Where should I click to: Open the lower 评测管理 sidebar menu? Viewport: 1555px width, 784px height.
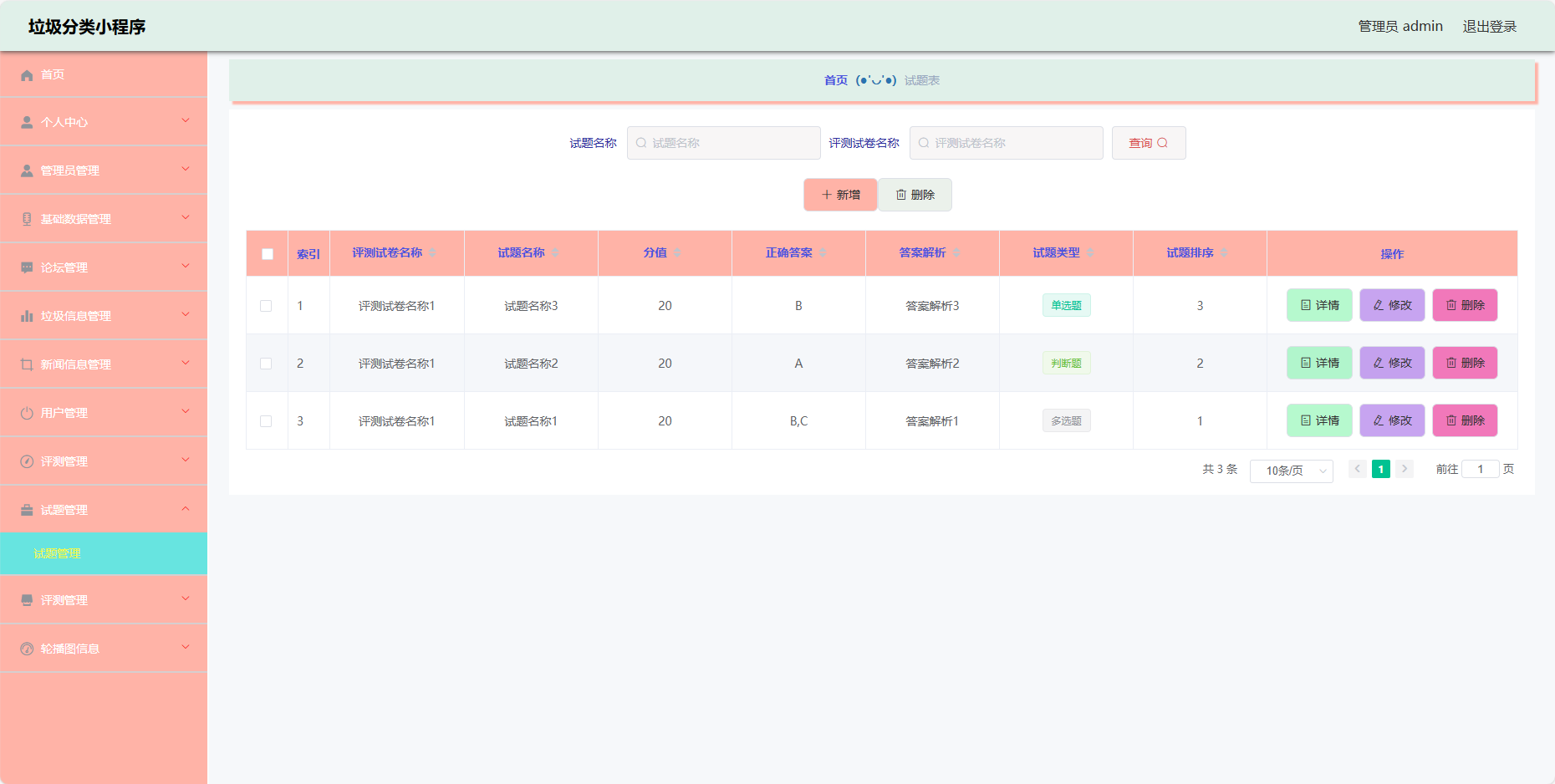coord(104,600)
